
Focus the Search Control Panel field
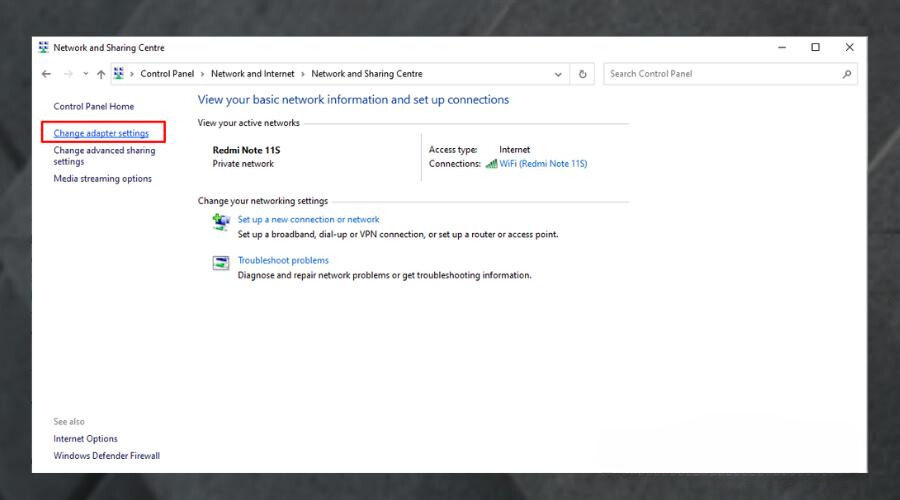pyautogui.click(x=720, y=74)
